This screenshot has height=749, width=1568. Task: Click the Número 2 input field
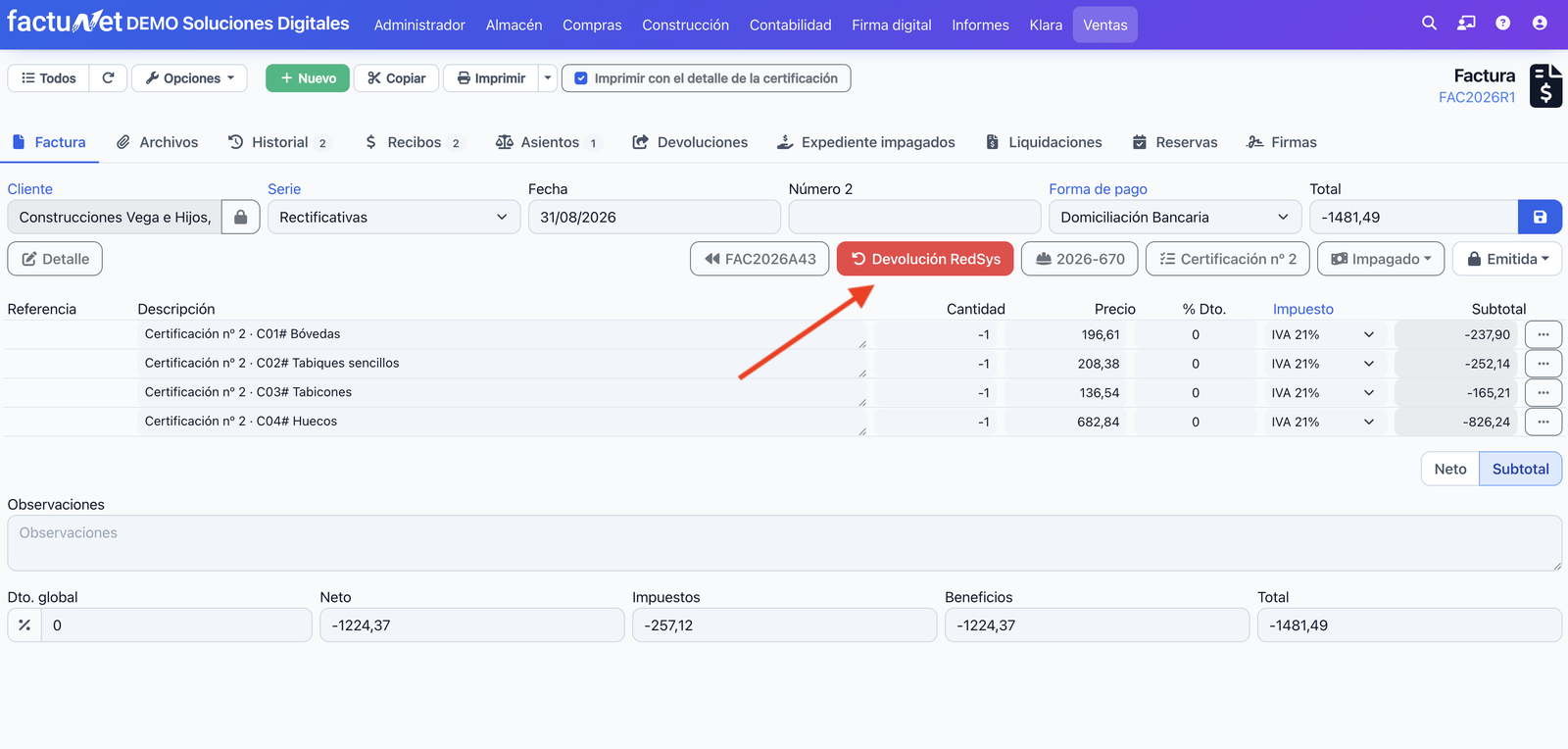[914, 217]
